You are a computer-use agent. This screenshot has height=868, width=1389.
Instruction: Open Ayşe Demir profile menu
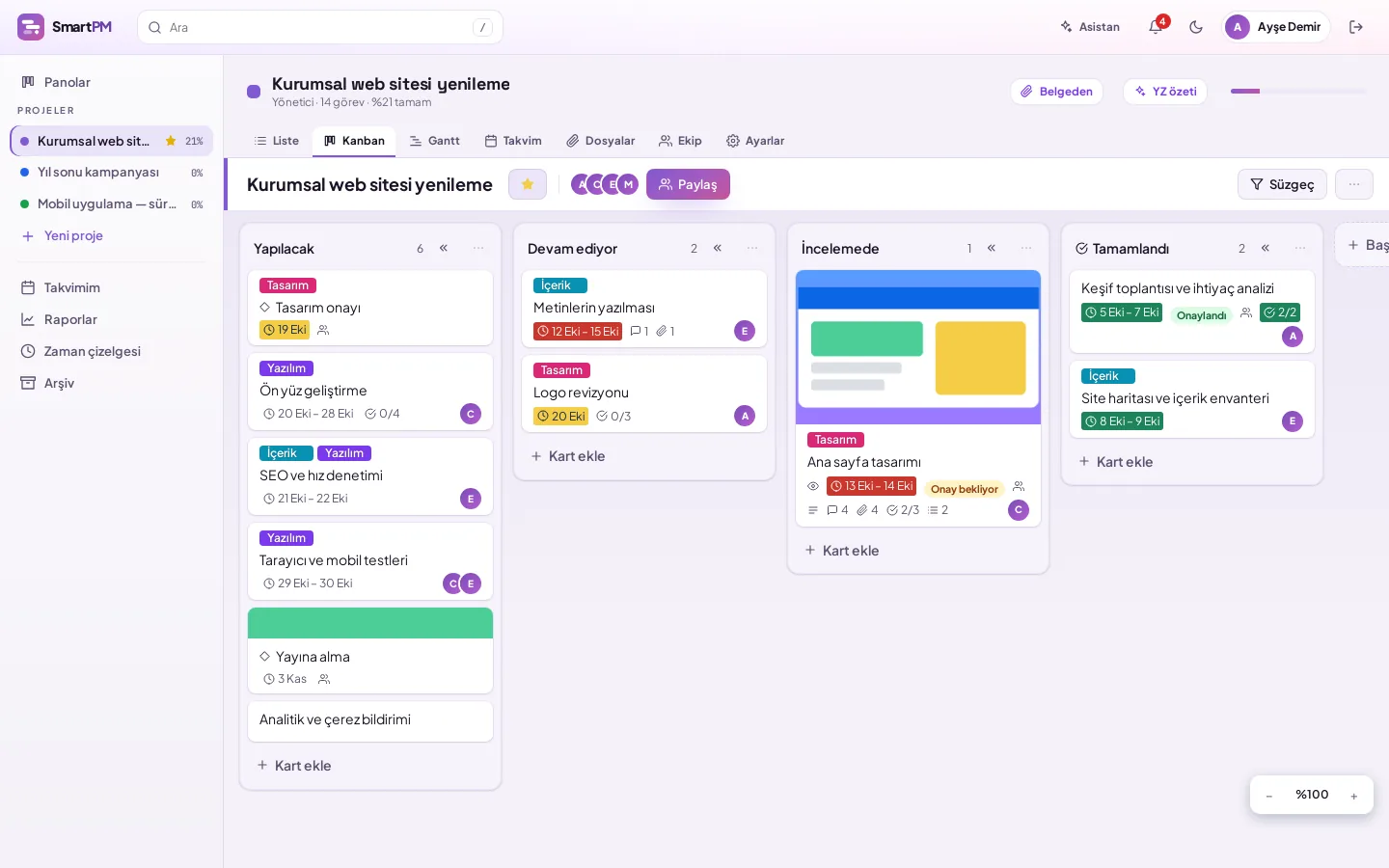pyautogui.click(x=1276, y=27)
